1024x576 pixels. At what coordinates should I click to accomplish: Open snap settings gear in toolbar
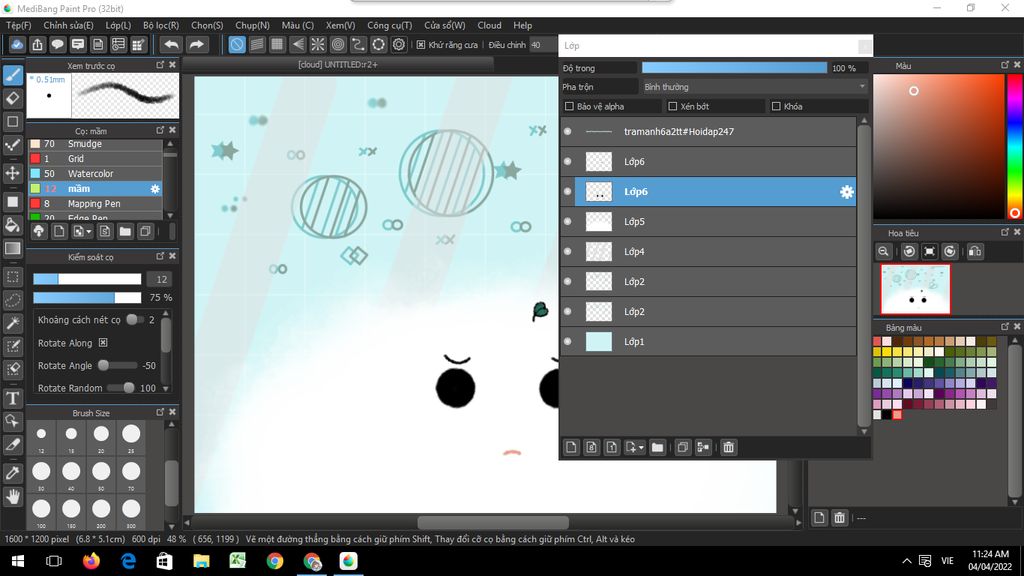click(x=398, y=44)
